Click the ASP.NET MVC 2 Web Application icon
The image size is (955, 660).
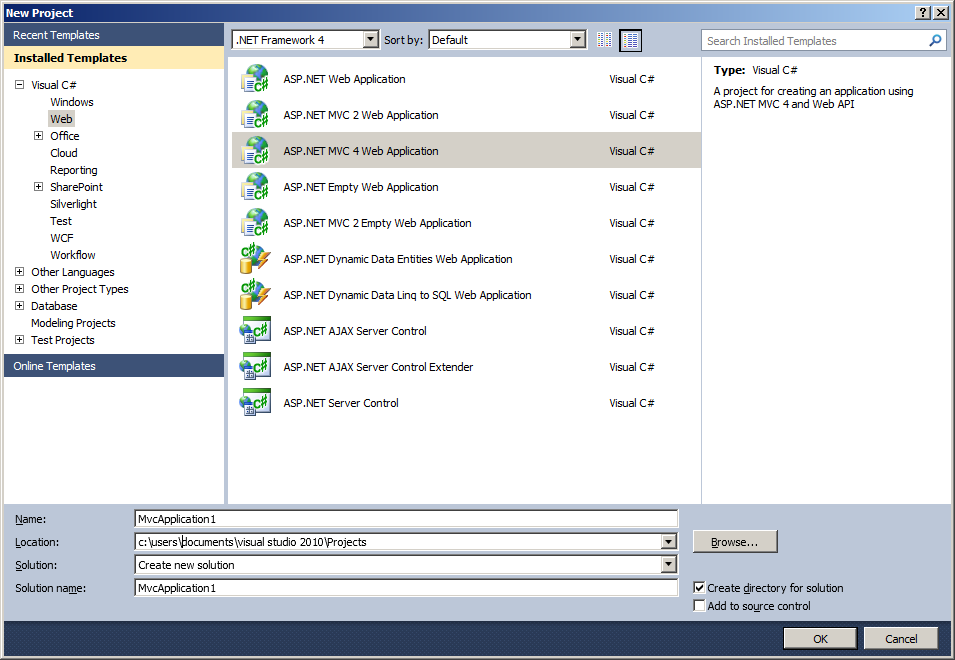click(255, 115)
